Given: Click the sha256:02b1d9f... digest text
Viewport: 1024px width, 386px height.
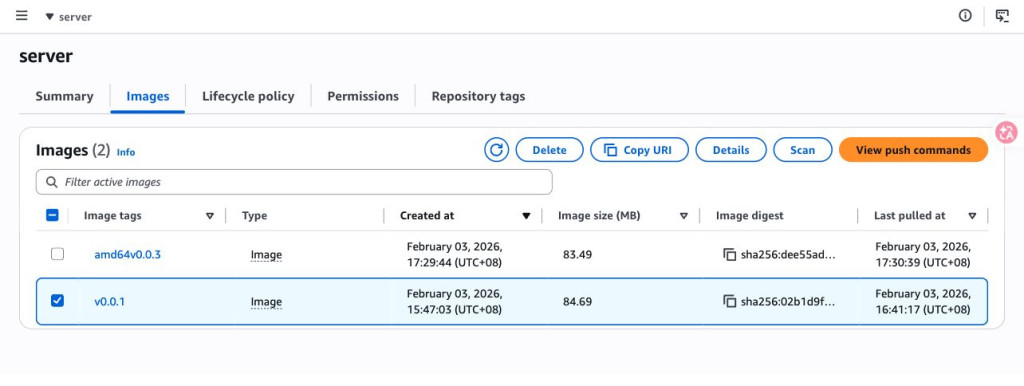Looking at the screenshot, I should (x=788, y=302).
